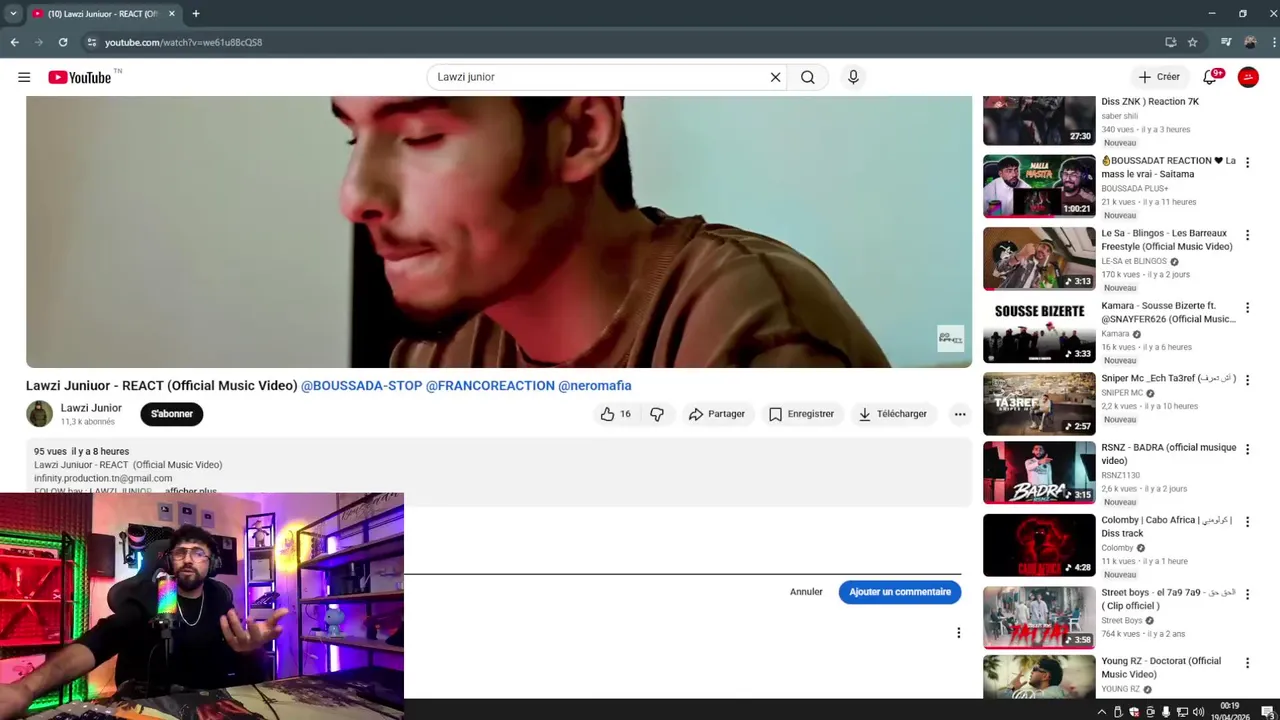
Task: Run search with magnifier button
Action: click(808, 77)
